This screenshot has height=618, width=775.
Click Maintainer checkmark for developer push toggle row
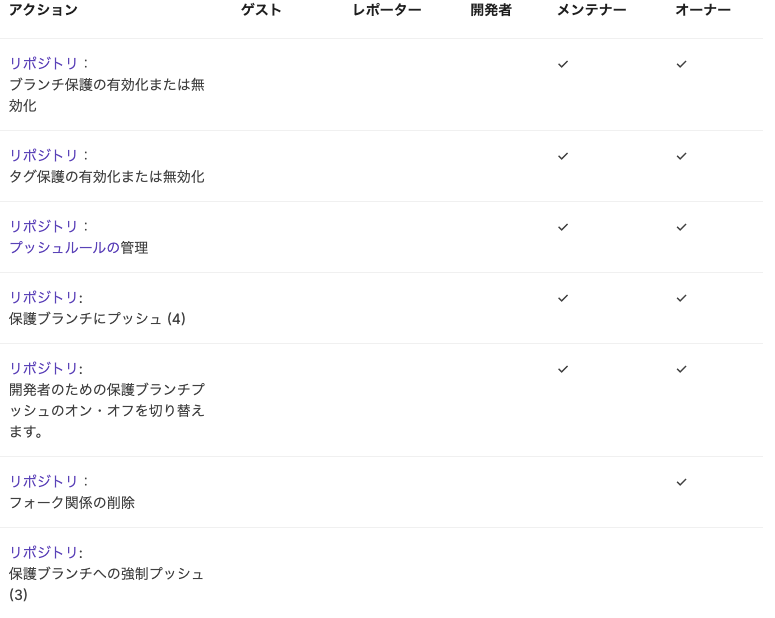[x=563, y=369]
